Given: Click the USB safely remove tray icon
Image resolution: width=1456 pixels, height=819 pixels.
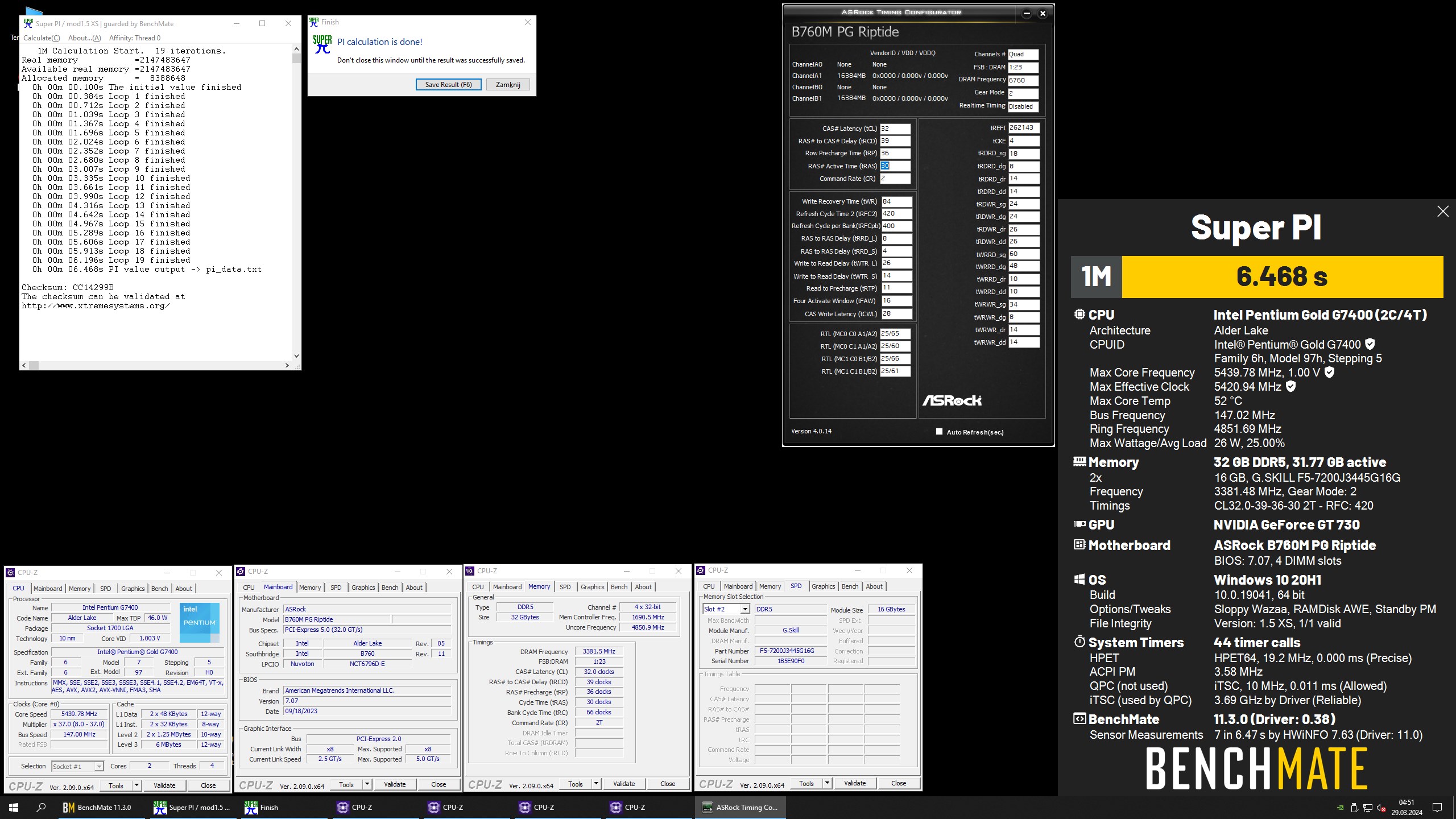Looking at the screenshot, I should click(x=1354, y=808).
